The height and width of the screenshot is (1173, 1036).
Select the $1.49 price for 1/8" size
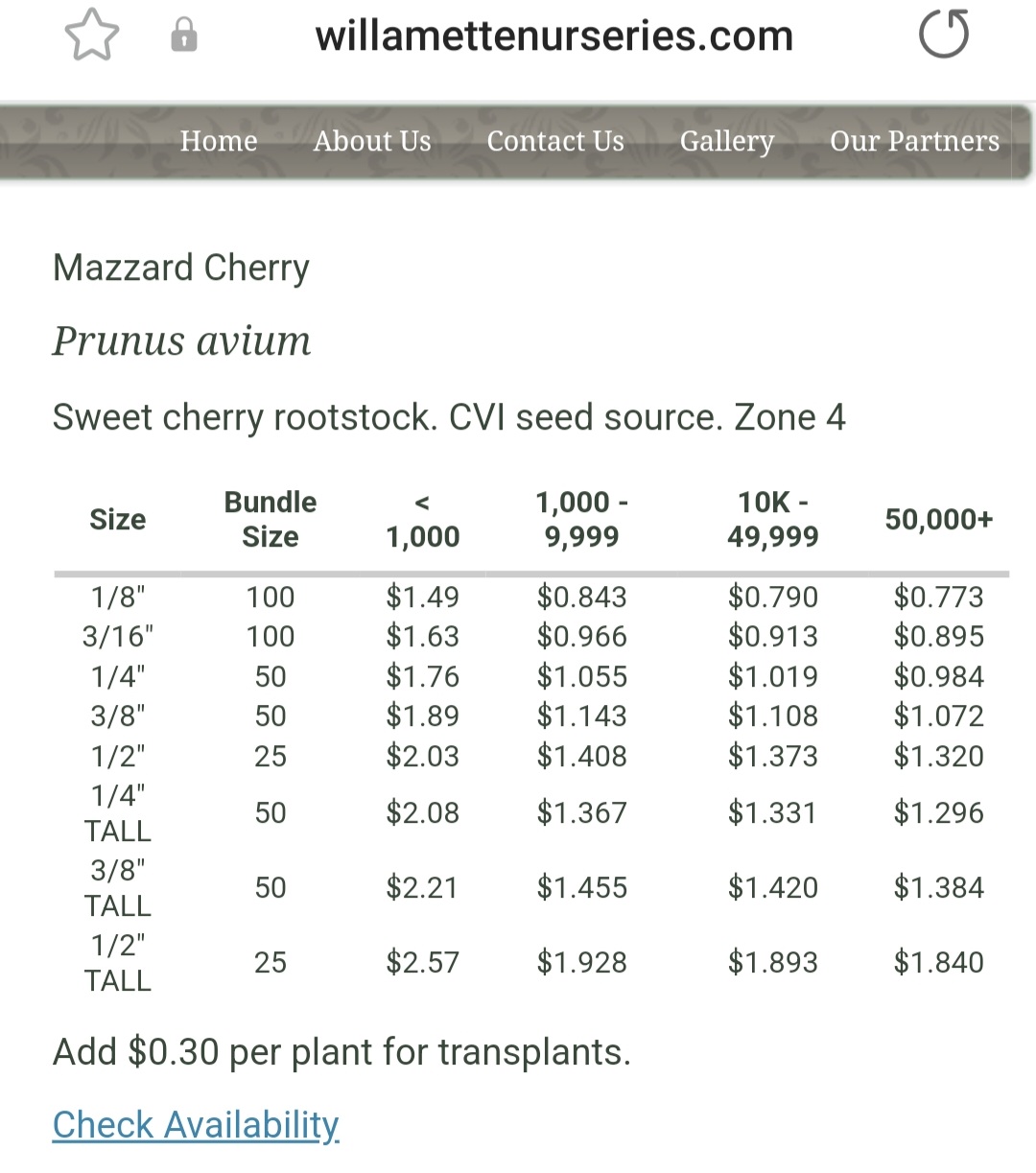[423, 597]
